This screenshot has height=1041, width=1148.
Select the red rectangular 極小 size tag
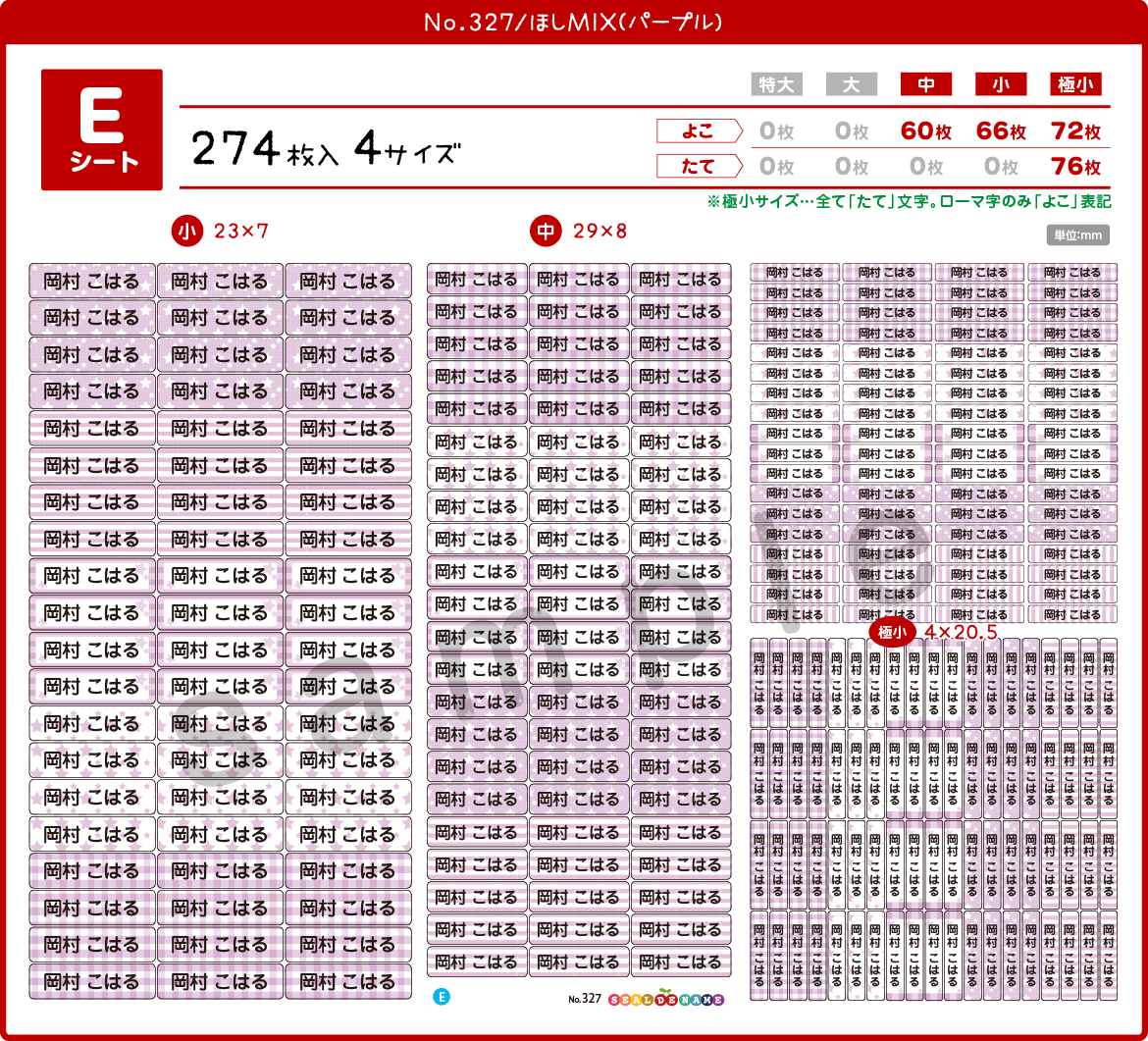pos(1075,84)
